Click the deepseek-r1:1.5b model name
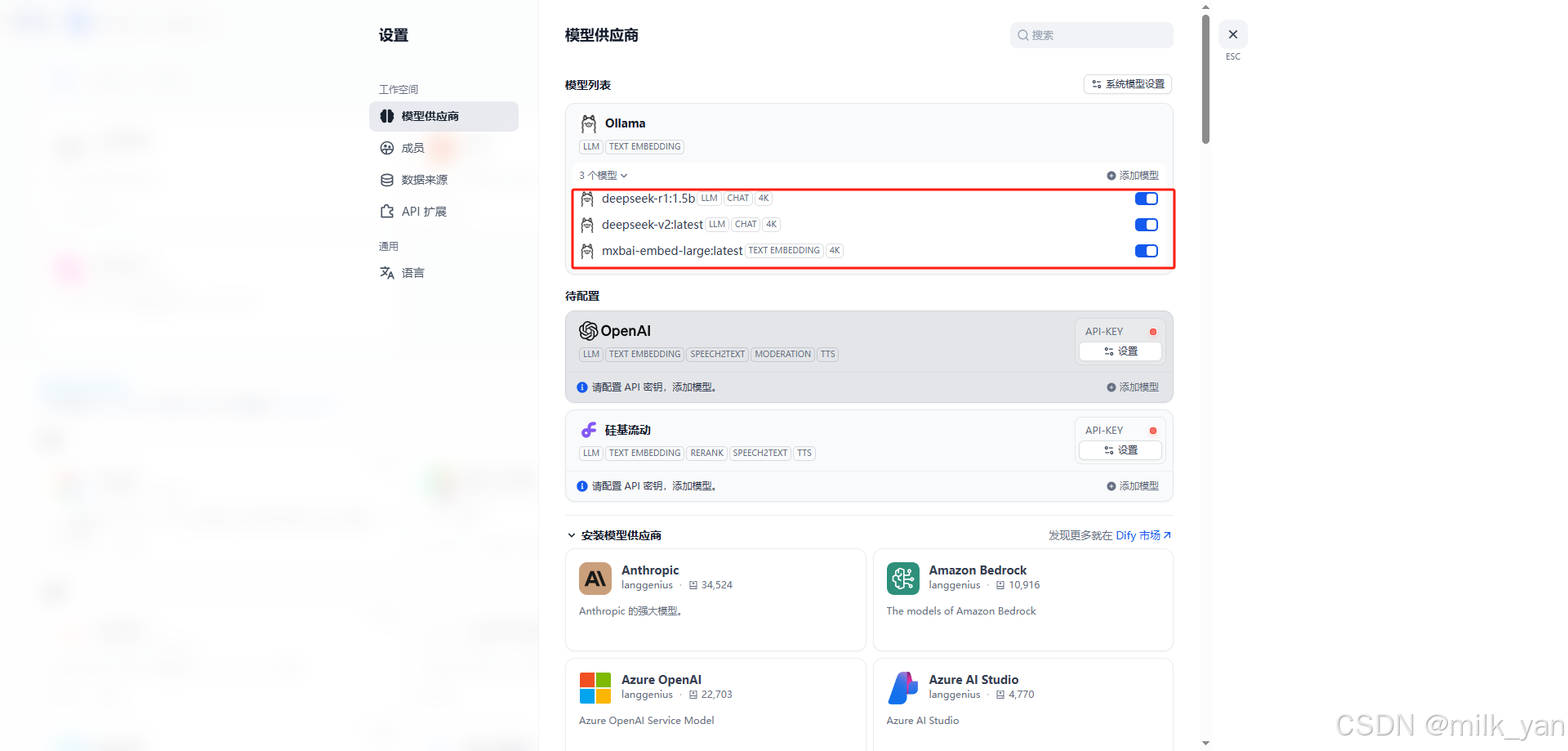This screenshot has height=751, width=1568. 648,199
